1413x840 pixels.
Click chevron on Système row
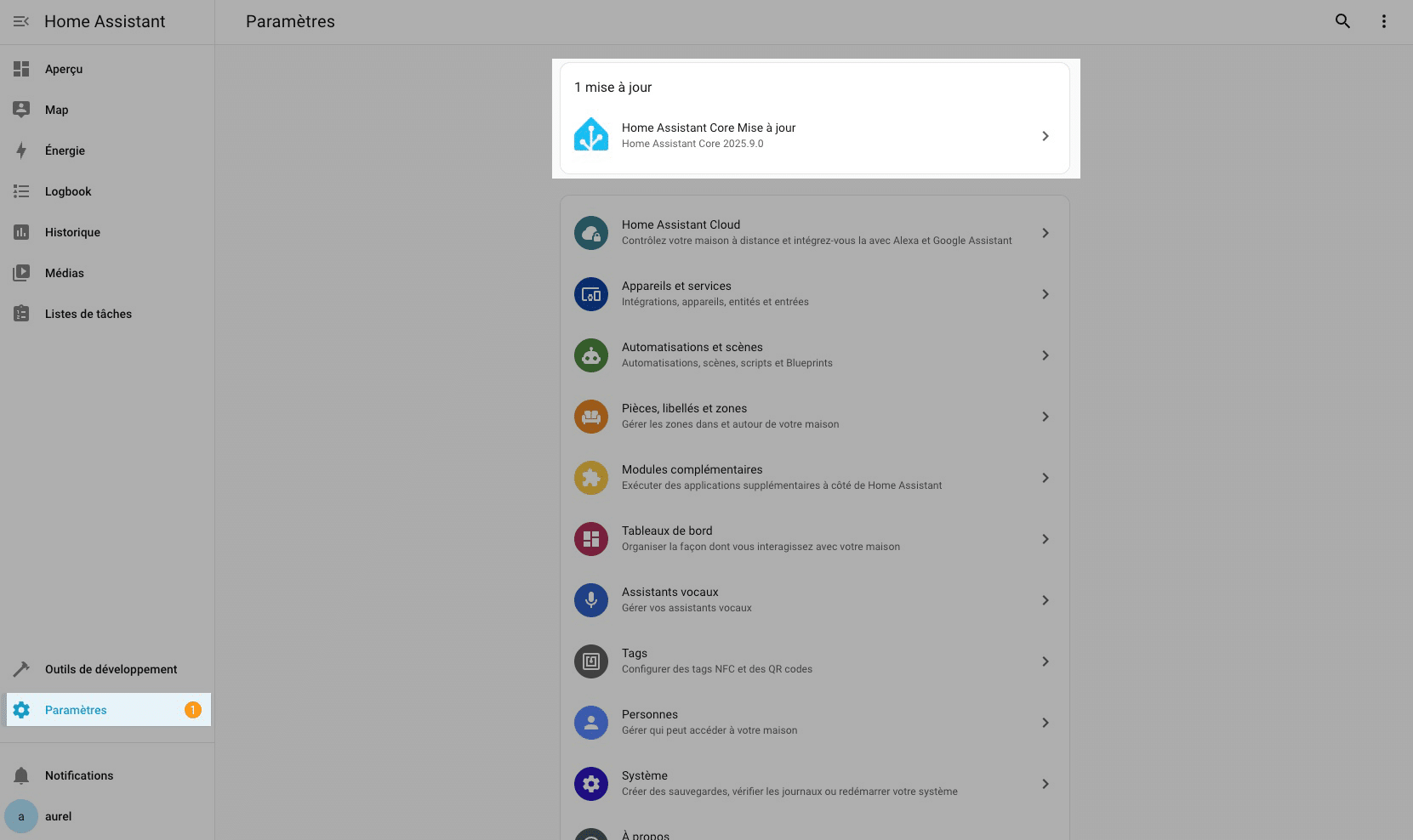click(1046, 784)
